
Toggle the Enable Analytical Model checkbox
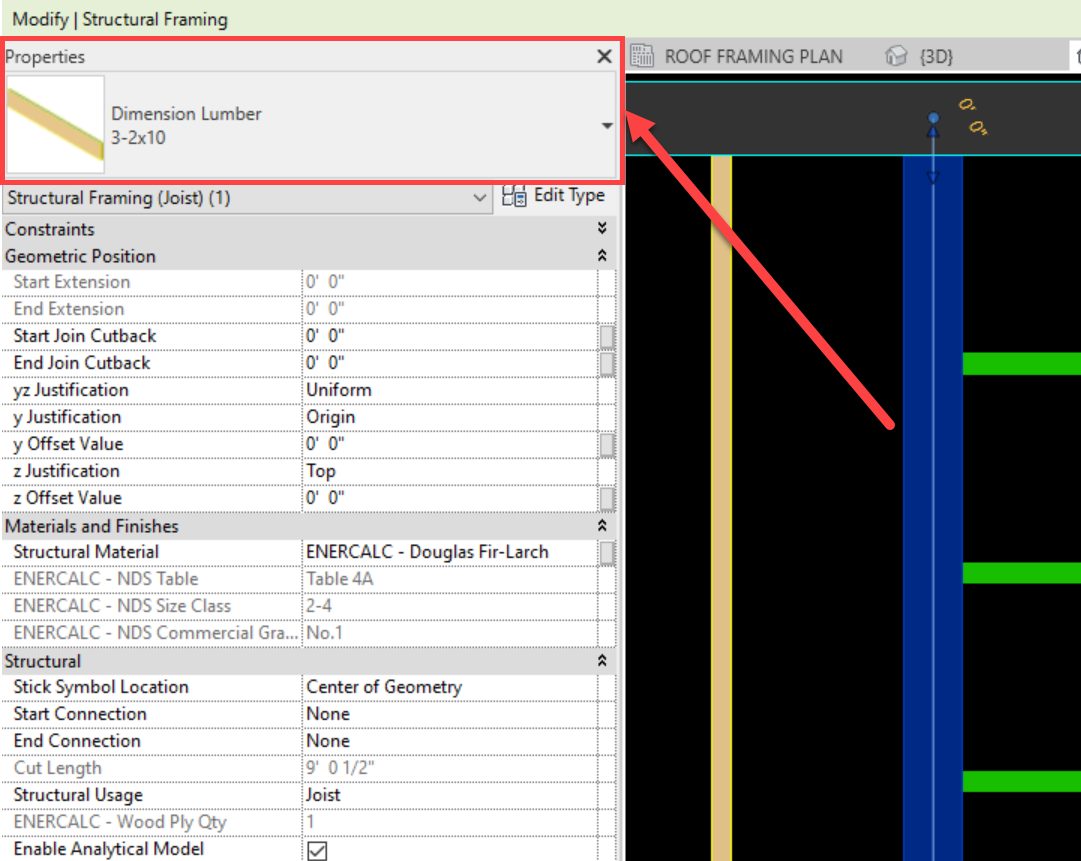tap(317, 850)
